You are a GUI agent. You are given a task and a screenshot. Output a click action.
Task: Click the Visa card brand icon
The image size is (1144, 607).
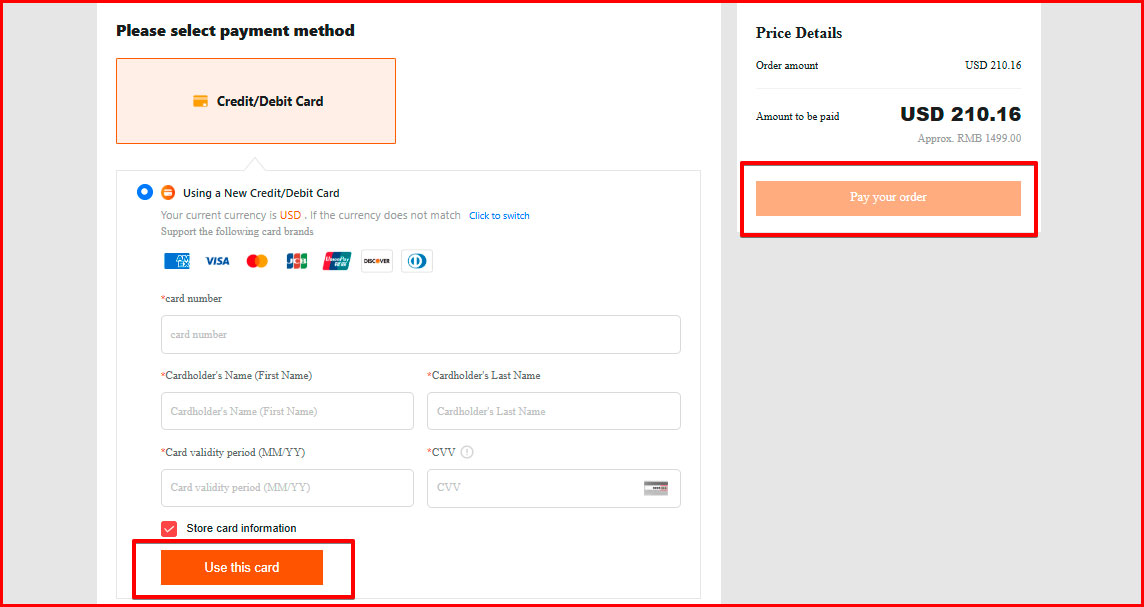click(217, 261)
